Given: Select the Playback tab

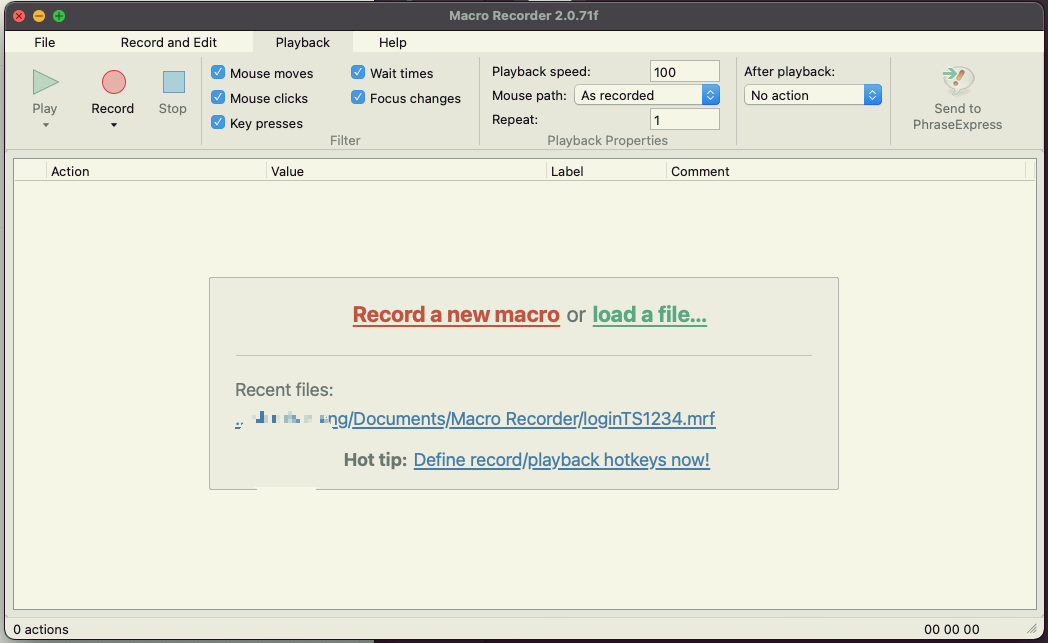Looking at the screenshot, I should [x=303, y=42].
